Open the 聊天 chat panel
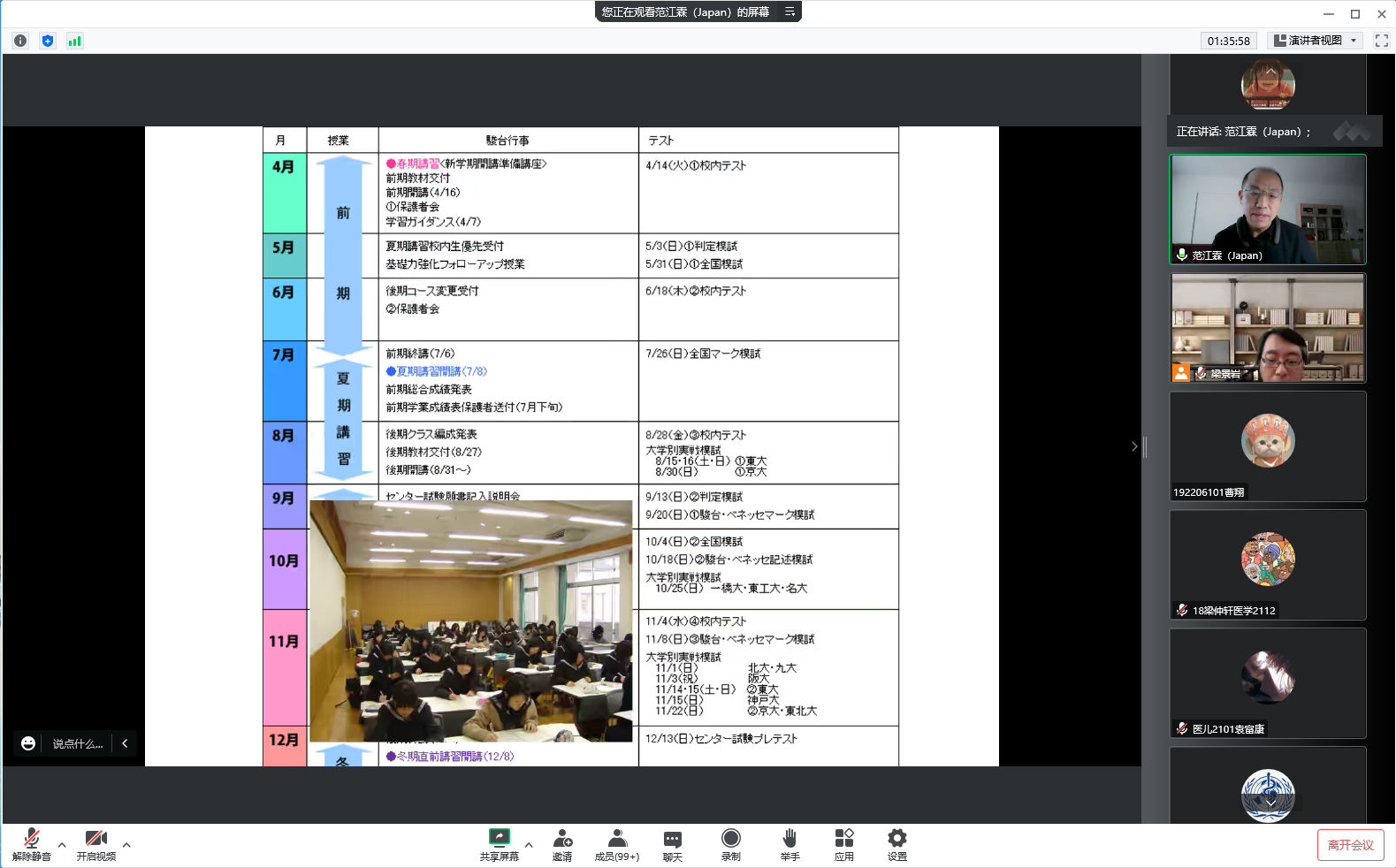Viewport: 1396px width, 868px height. tap(673, 844)
